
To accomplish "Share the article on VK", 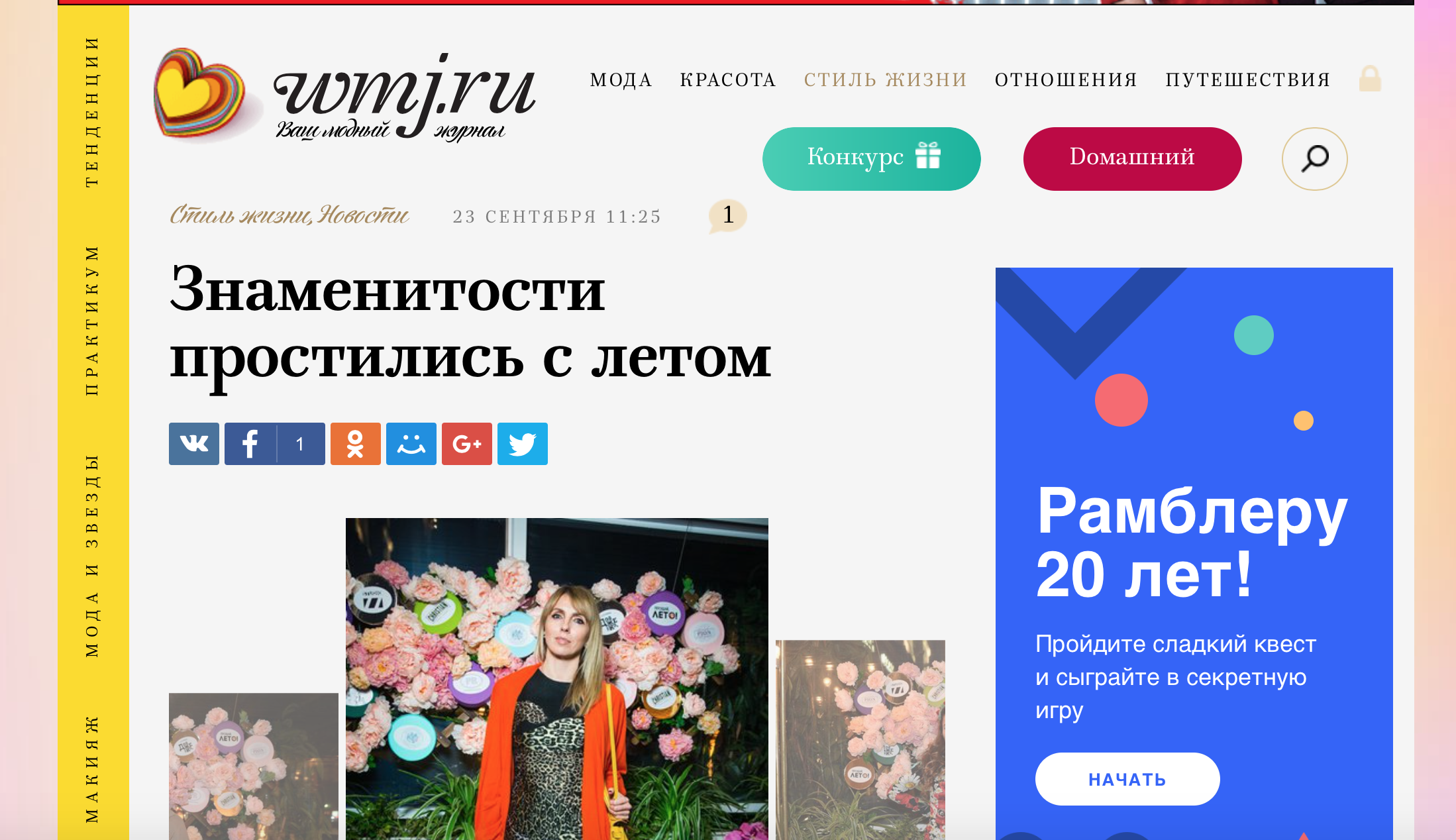I will (x=194, y=444).
